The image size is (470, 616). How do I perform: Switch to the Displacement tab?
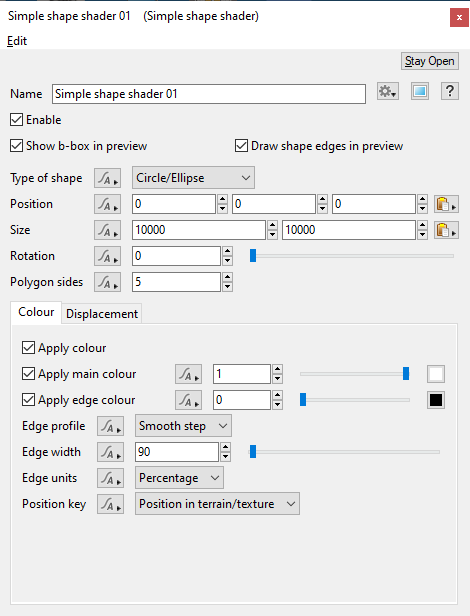click(102, 314)
